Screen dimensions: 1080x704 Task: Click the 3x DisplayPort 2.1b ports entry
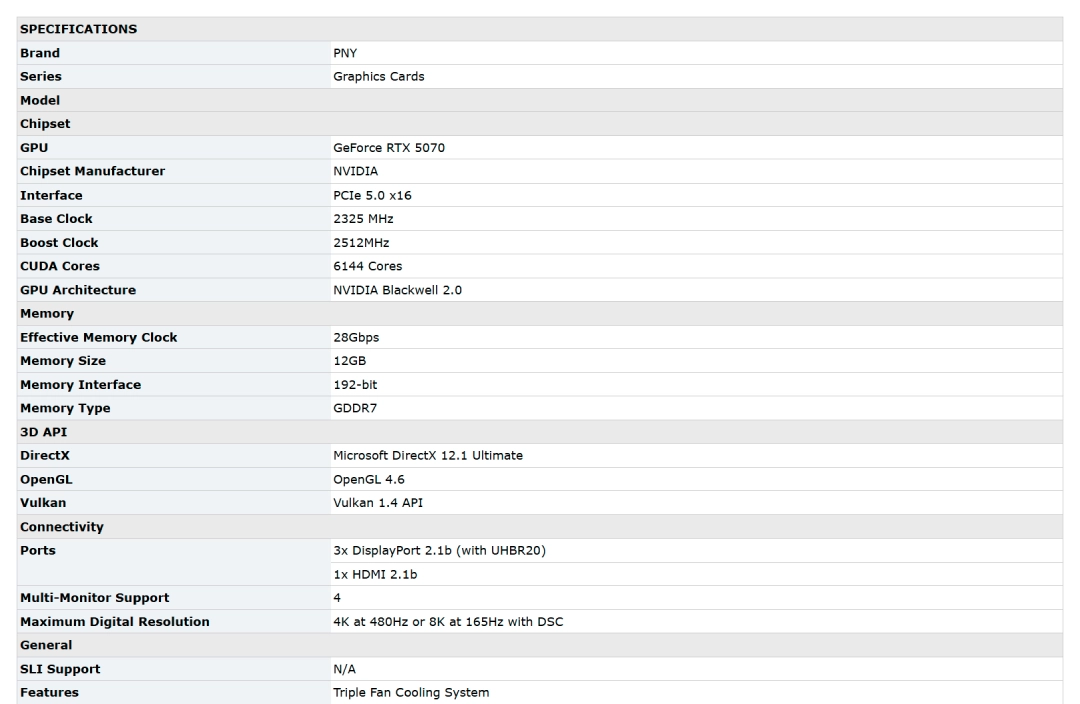[x=439, y=551]
